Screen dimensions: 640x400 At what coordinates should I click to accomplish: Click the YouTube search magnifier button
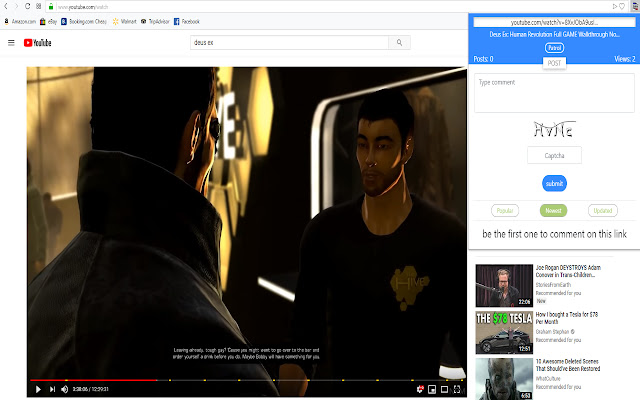399,42
